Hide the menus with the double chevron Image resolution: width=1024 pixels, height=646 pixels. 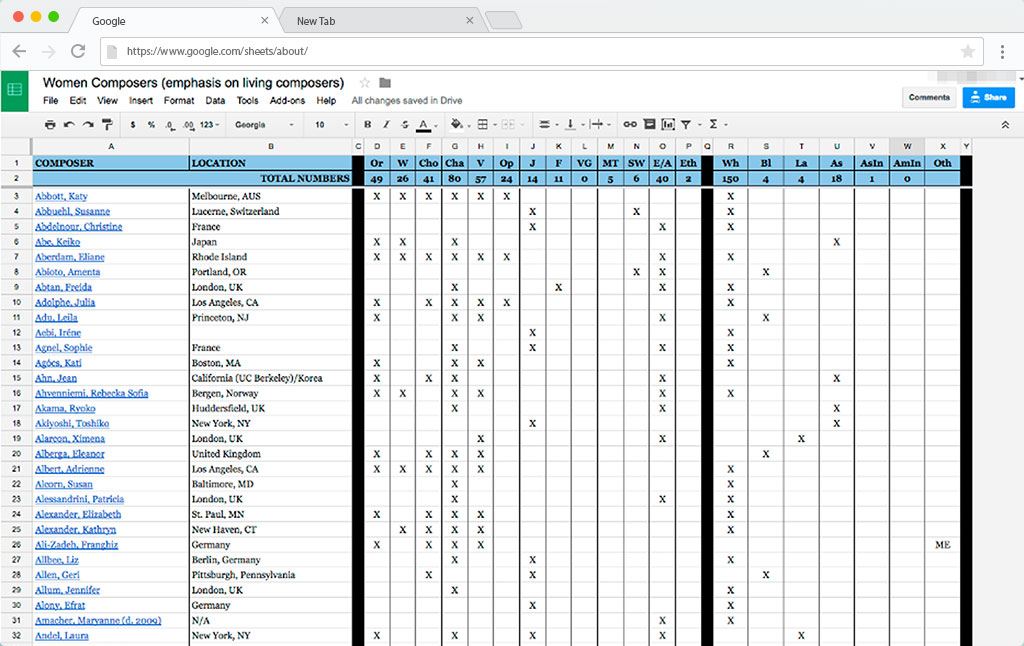tap(1005, 124)
